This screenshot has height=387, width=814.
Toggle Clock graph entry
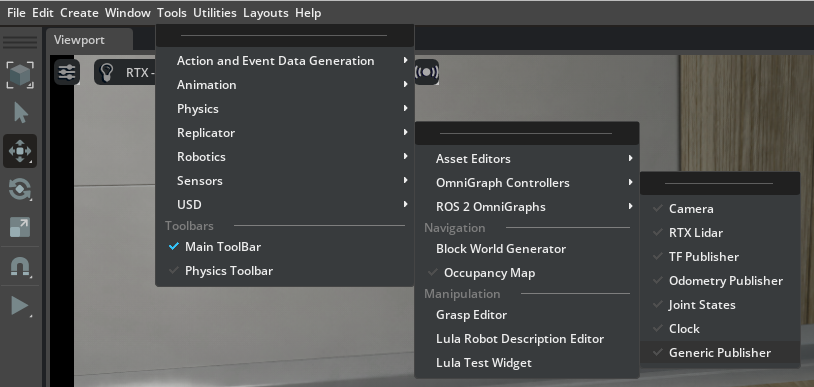[x=720, y=328]
